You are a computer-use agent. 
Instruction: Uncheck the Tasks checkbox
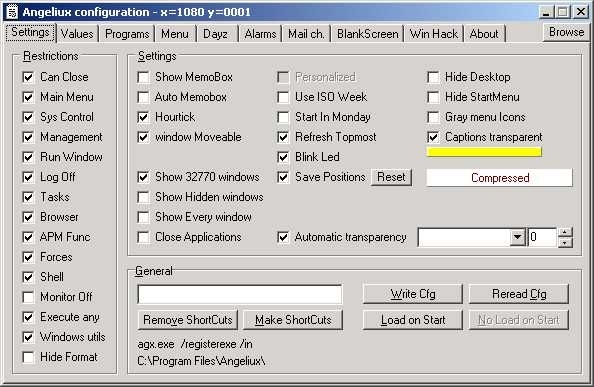[28, 197]
